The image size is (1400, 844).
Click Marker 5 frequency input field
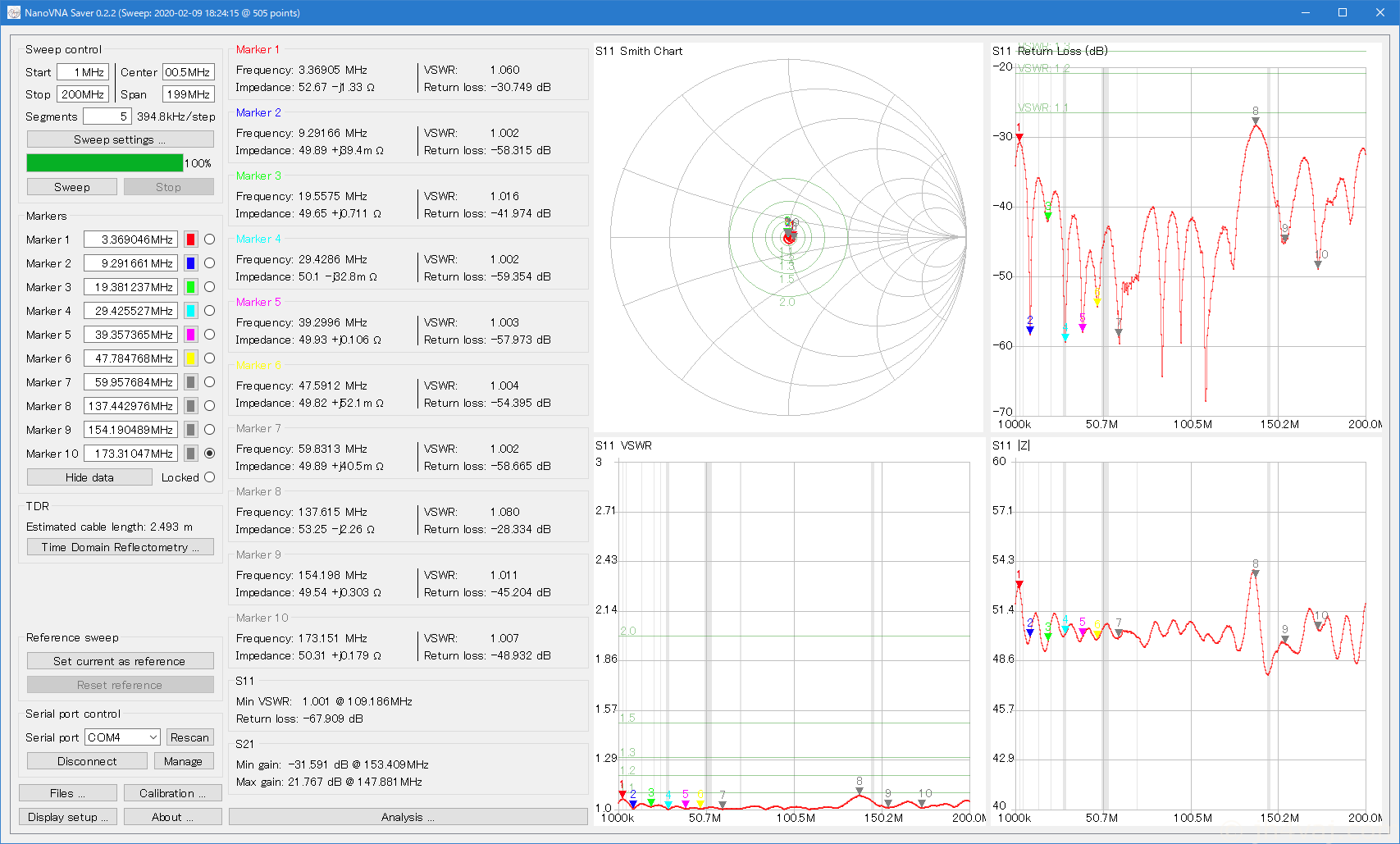pyautogui.click(x=130, y=335)
